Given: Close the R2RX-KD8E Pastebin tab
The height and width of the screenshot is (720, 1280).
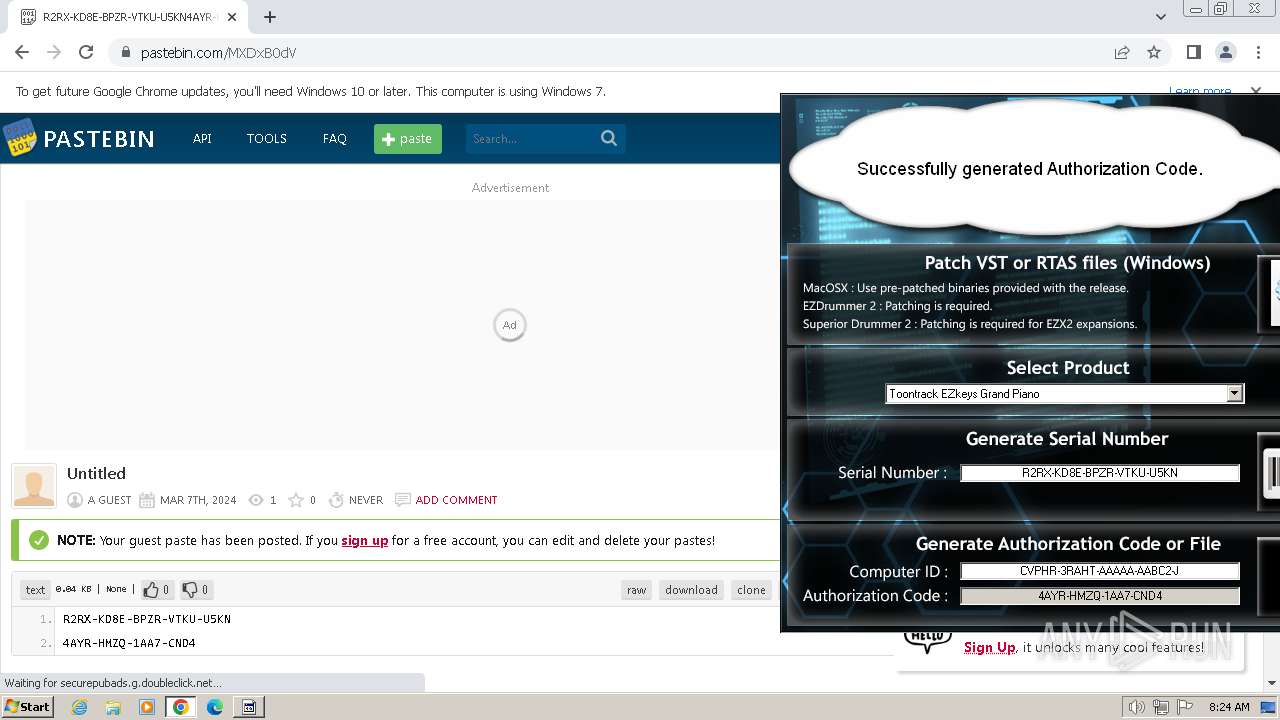Looking at the screenshot, I should click(233, 17).
